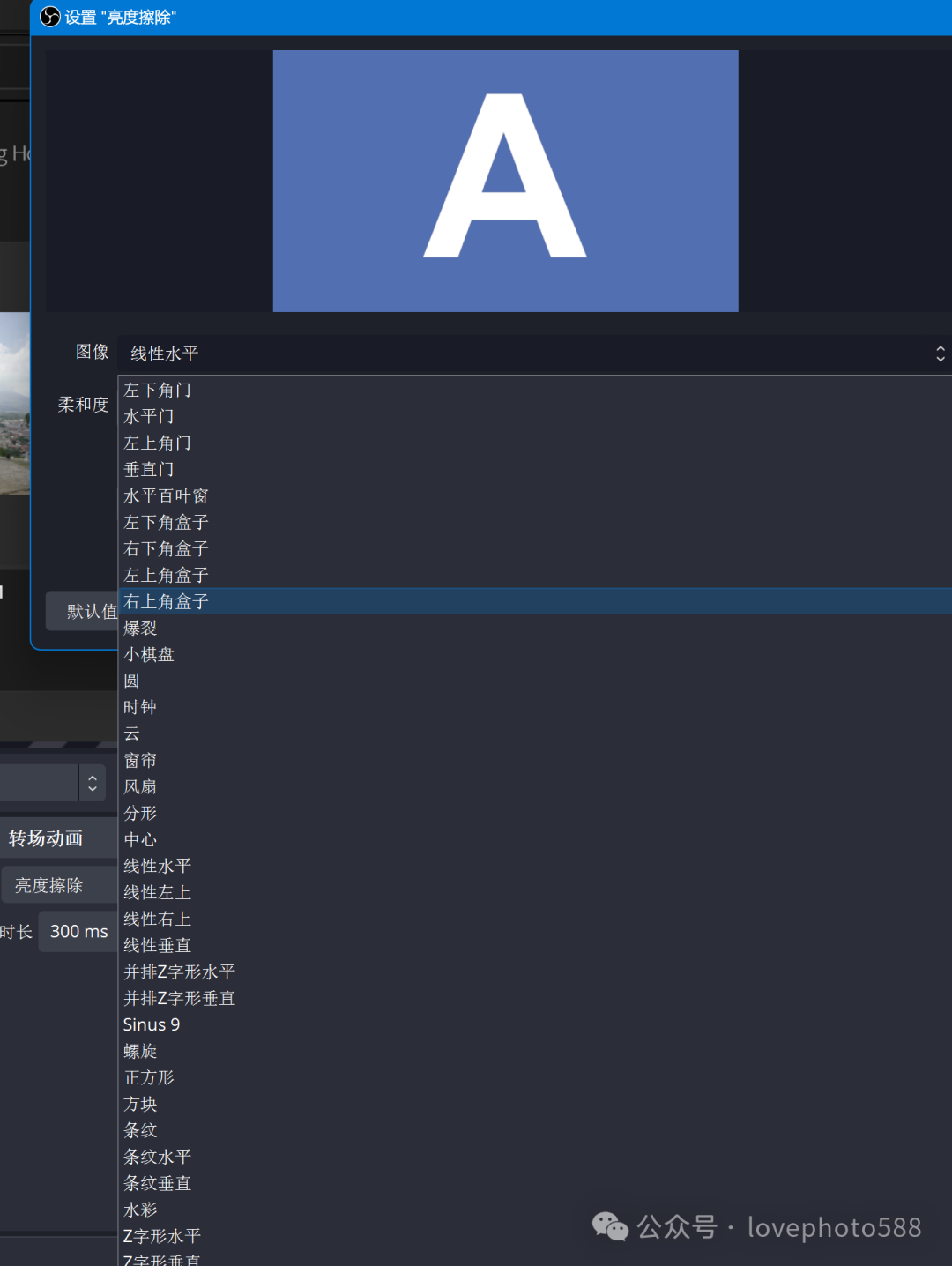The height and width of the screenshot is (1266, 952).
Task: Choose 小棋盘 from the dropdown list
Action: [149, 654]
